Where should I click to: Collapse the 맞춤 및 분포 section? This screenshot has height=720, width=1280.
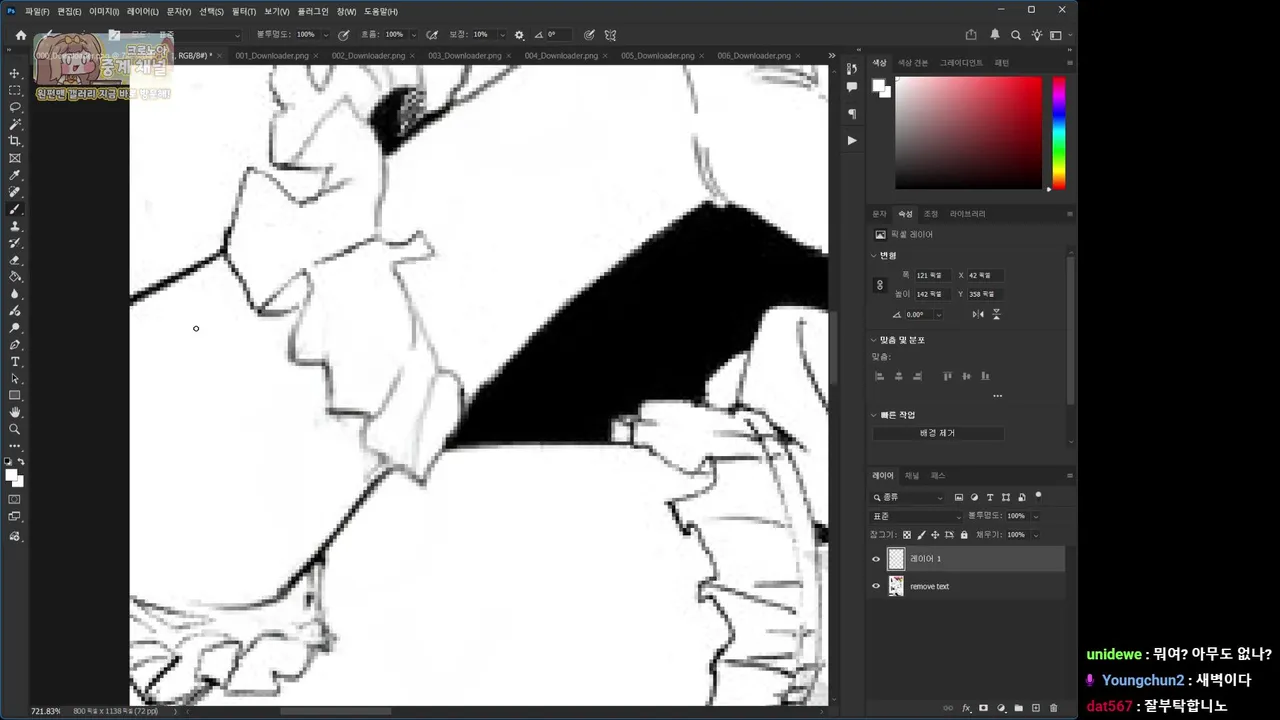click(873, 340)
